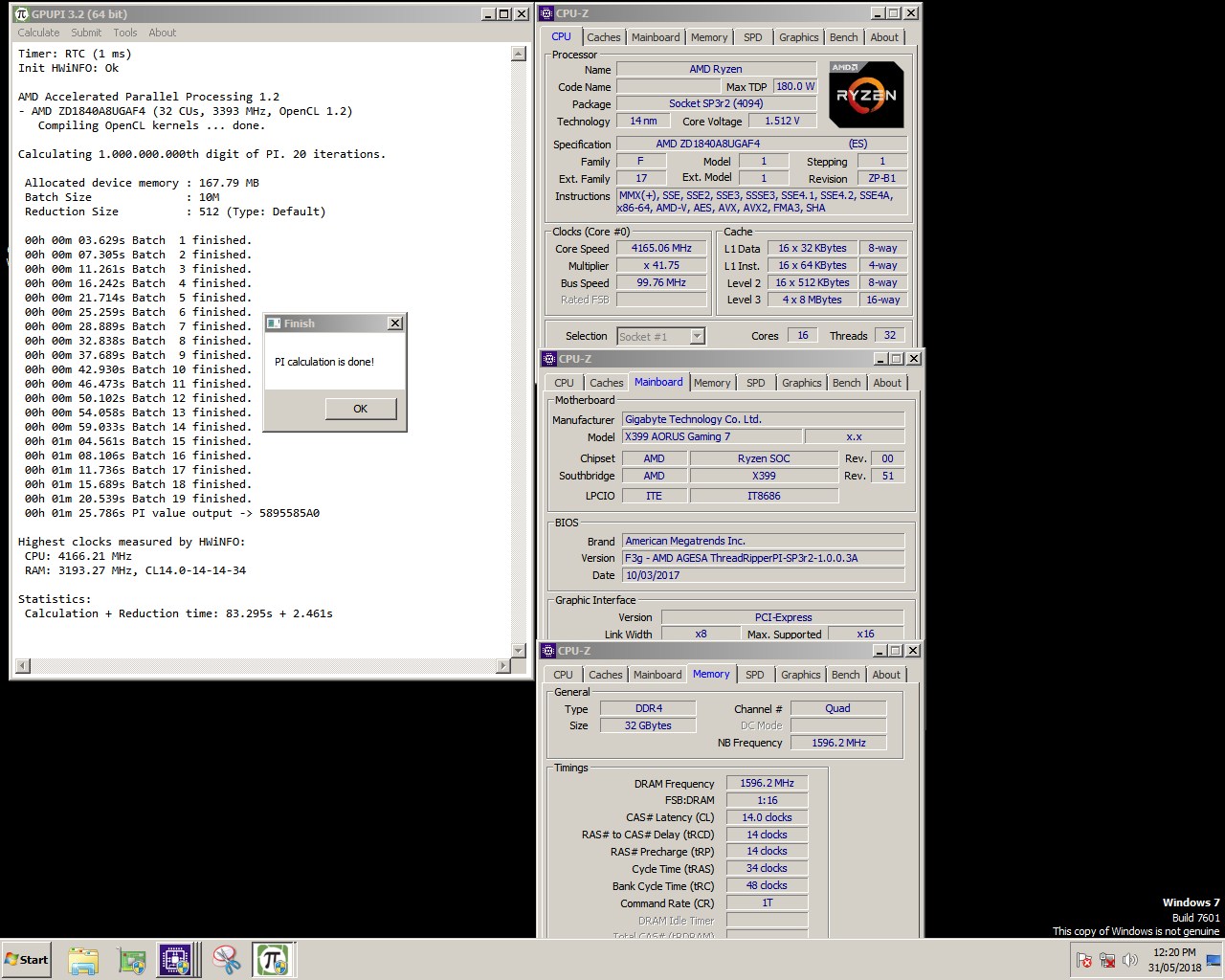
Task: Select Bench tab in the Mainboard CPU-Z window
Action: pyautogui.click(x=846, y=383)
